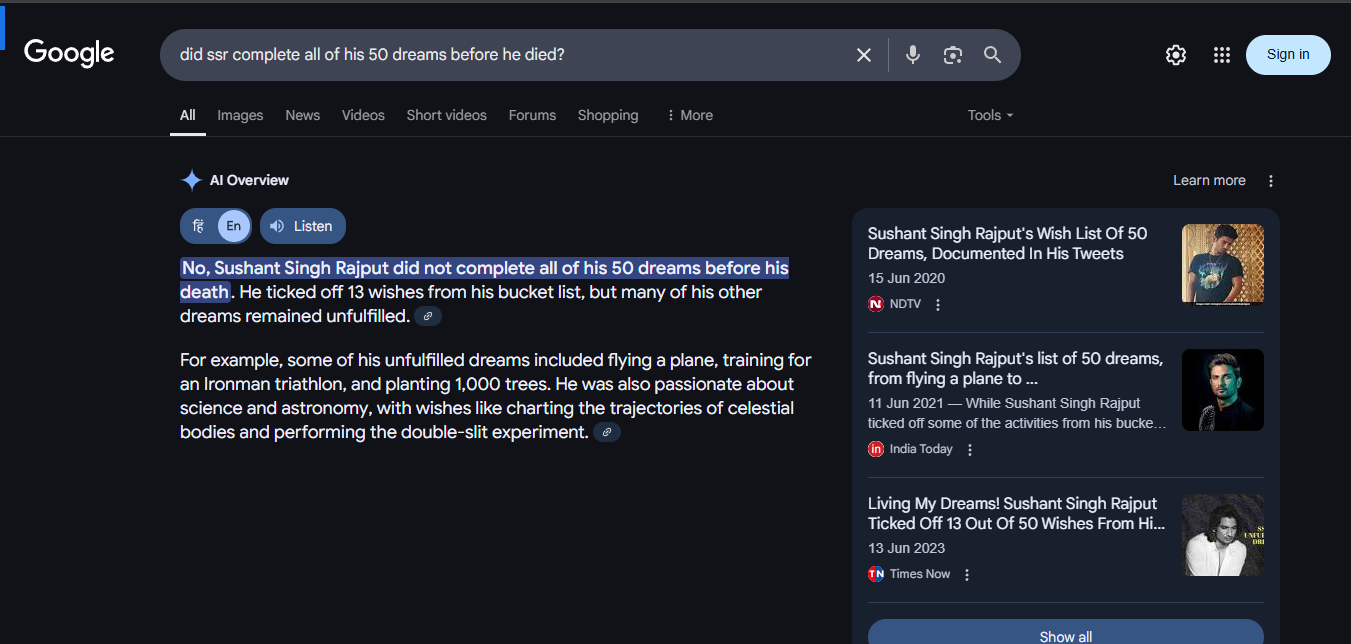Open India Today article 'list of 50 dreams'
Screen dimensions: 1351x644
click(x=1015, y=368)
